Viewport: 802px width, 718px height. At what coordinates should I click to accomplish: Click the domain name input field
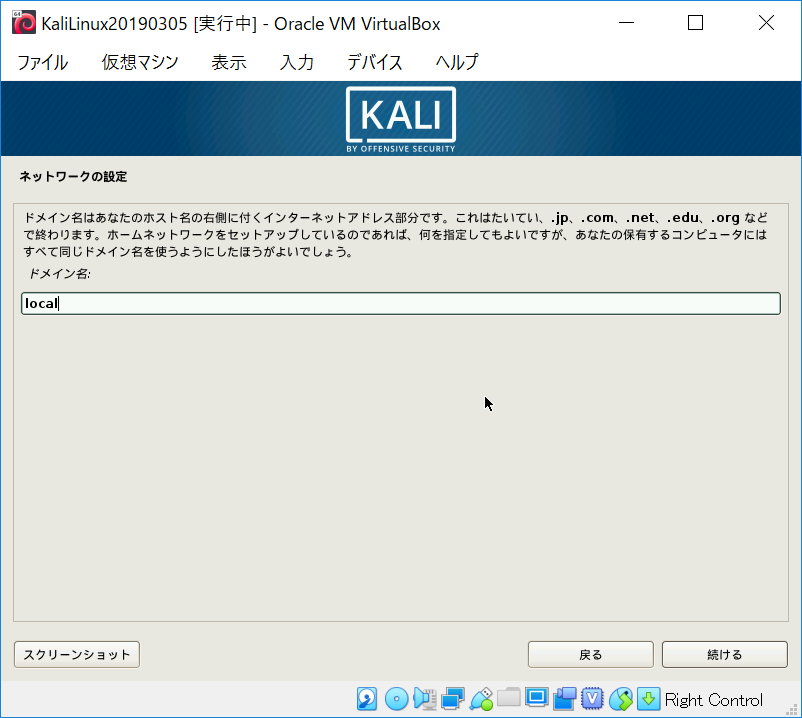400,303
